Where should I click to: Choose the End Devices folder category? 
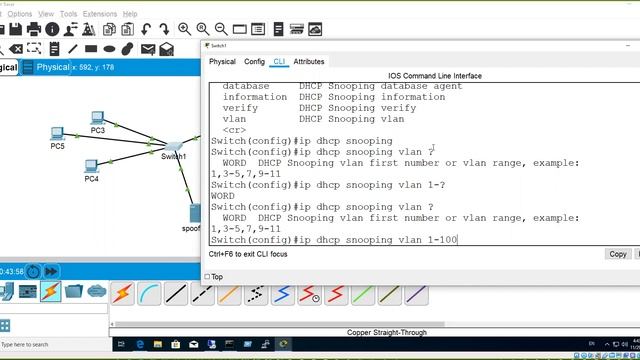coord(74,291)
